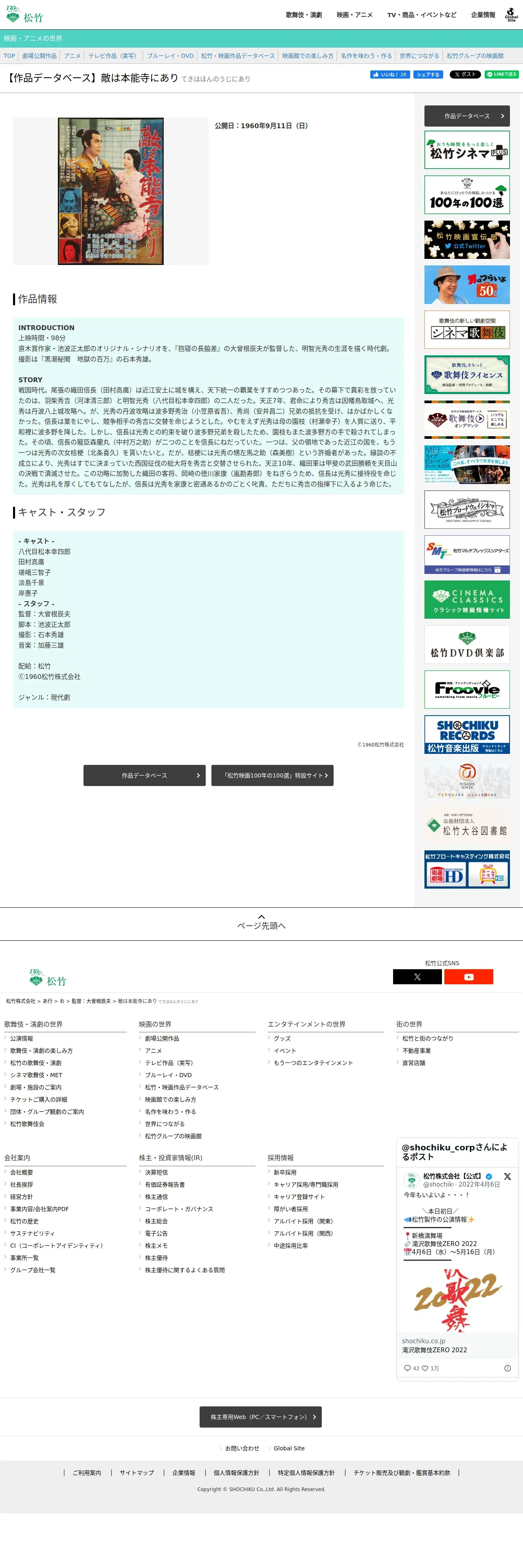The width and height of the screenshot is (523, 1568).
Task: Open footer link サイトマップ
Action: coord(136,1472)
